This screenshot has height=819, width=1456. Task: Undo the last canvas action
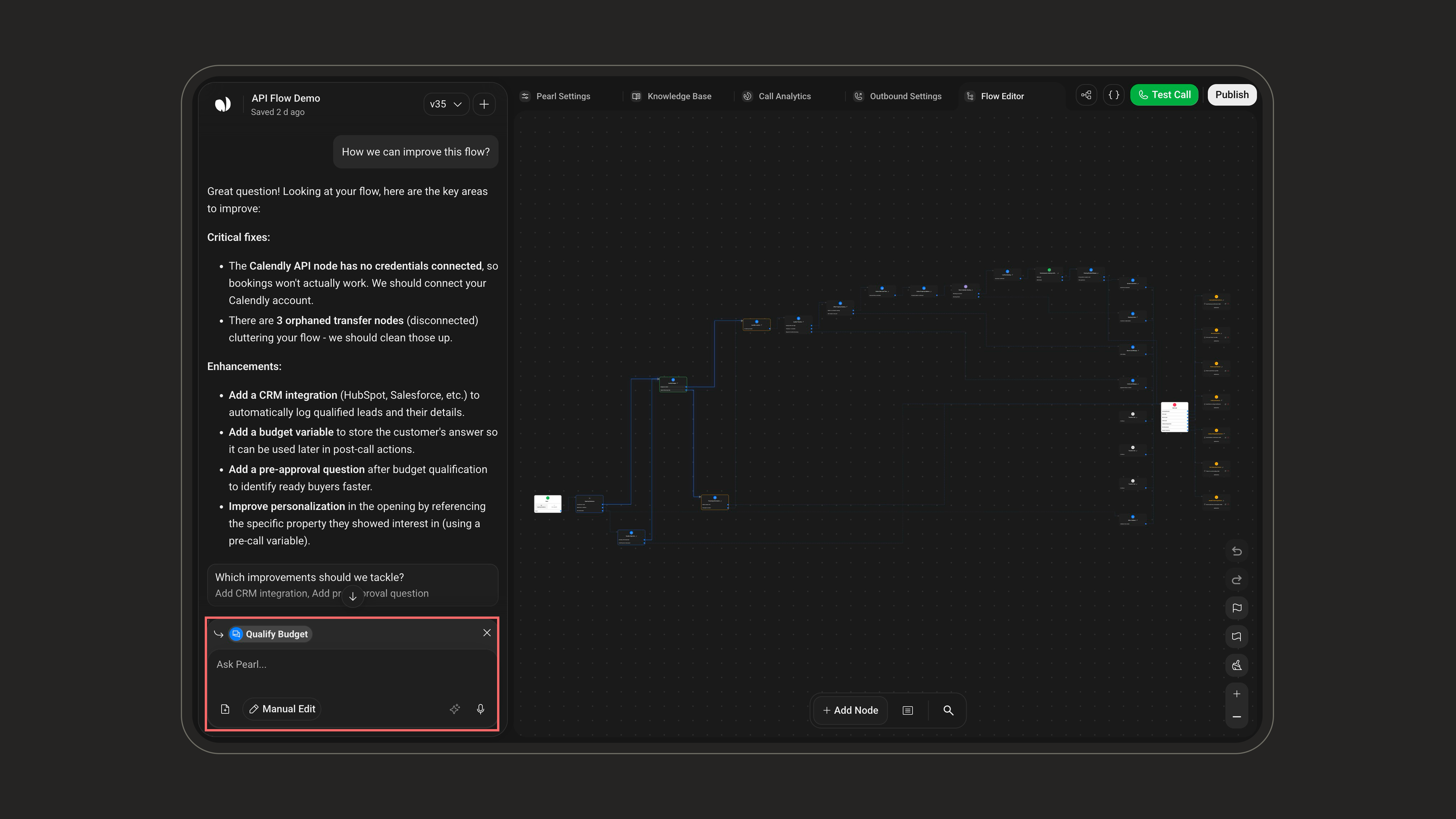pyautogui.click(x=1237, y=551)
